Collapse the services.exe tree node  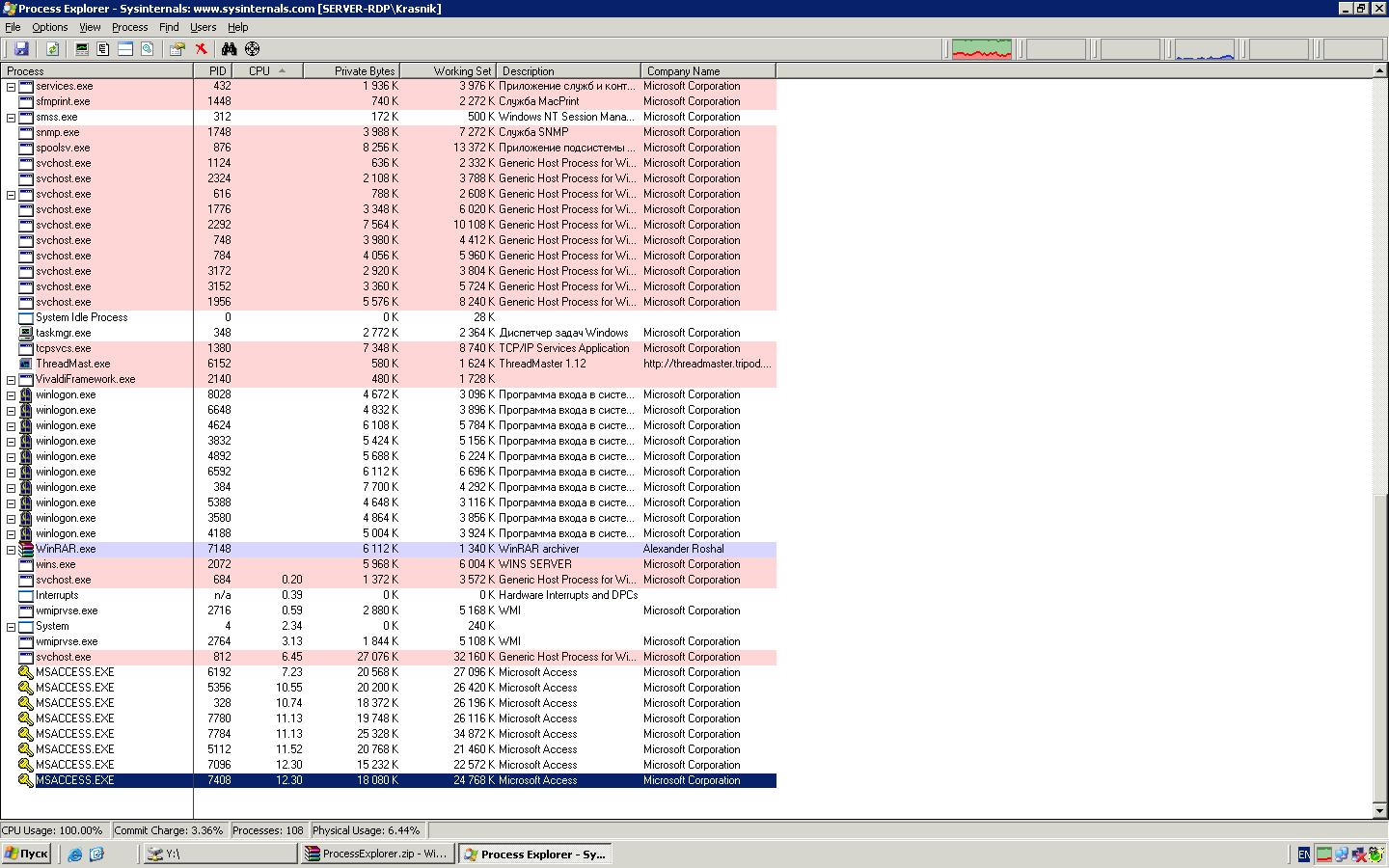[12, 87]
